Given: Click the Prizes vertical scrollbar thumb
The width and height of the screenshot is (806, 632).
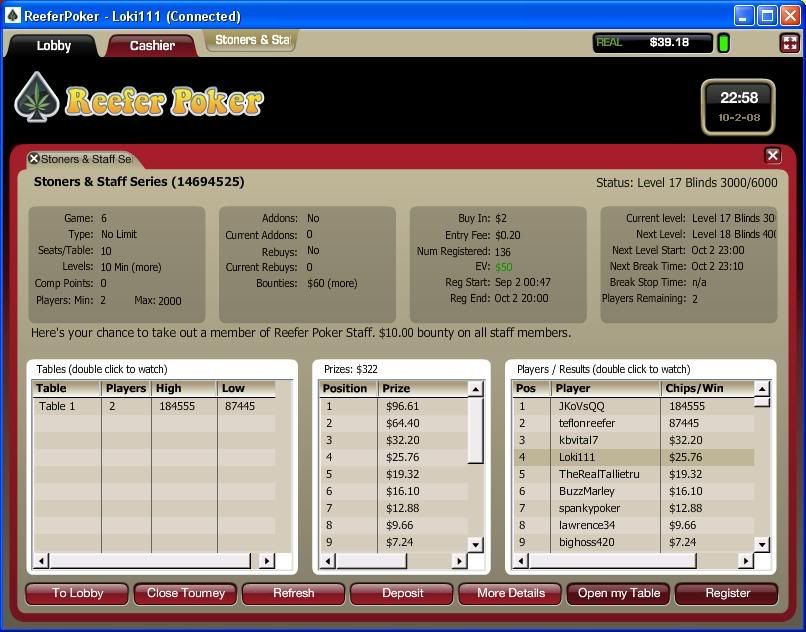Looking at the screenshot, I should pos(475,430).
